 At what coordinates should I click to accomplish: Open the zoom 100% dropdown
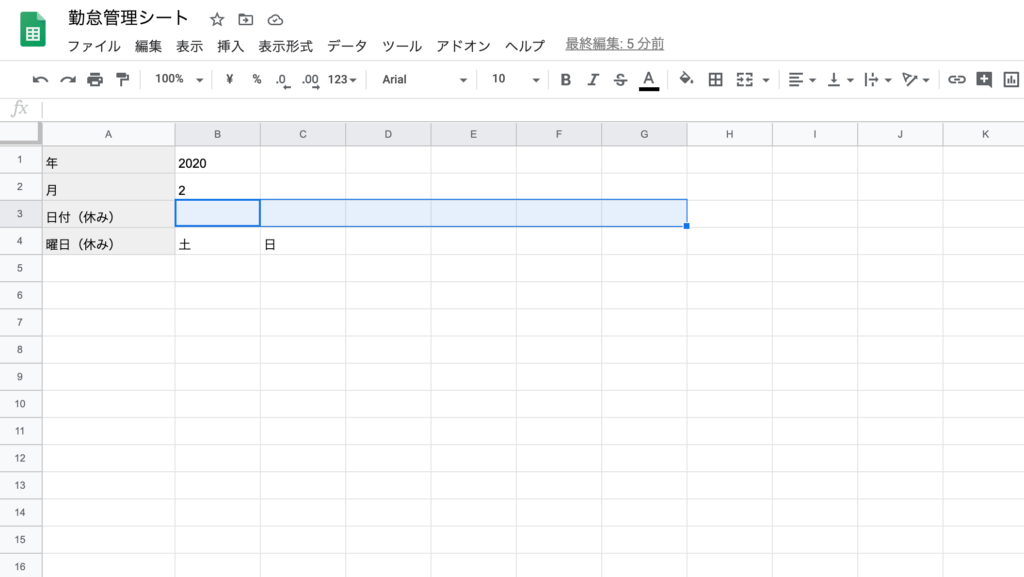[x=178, y=79]
